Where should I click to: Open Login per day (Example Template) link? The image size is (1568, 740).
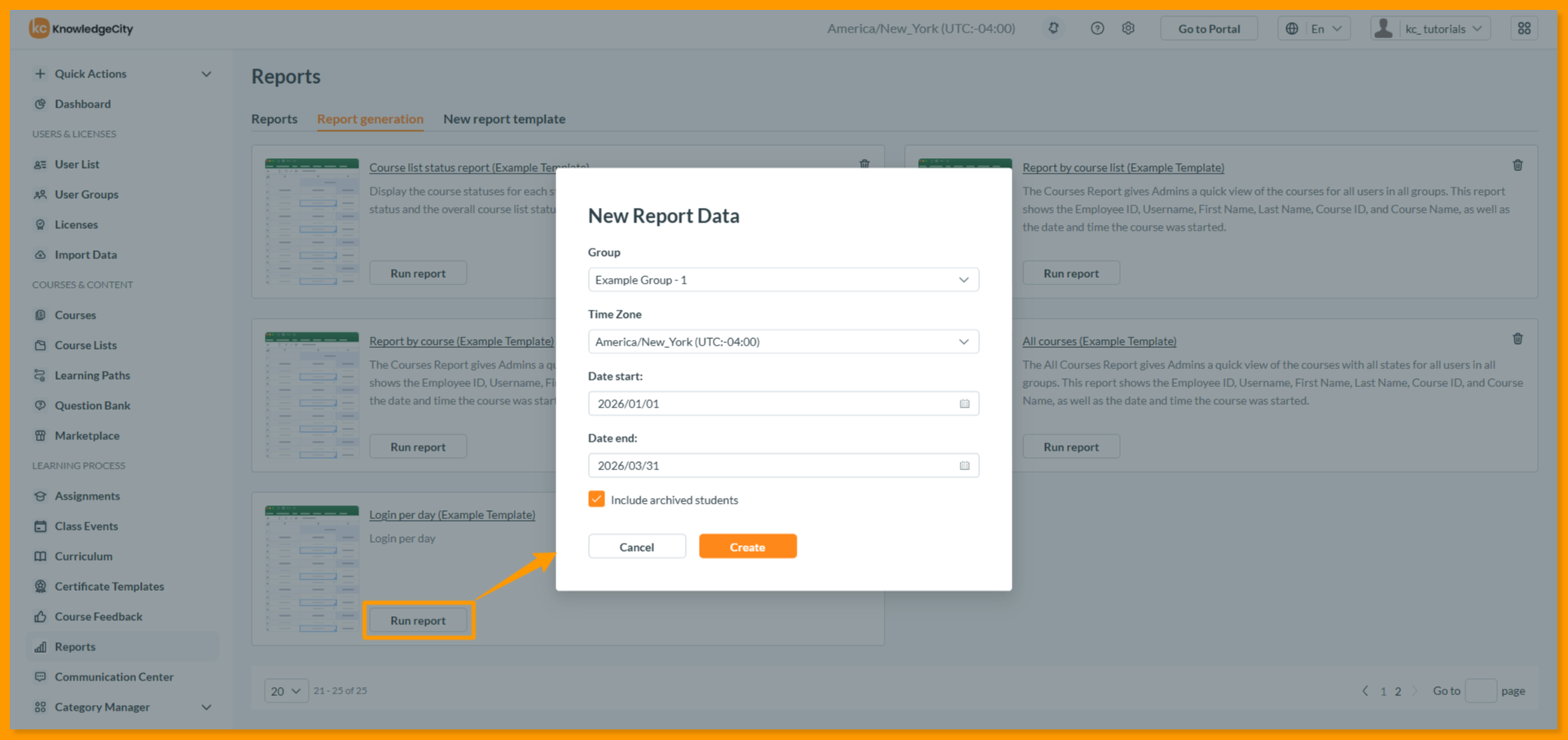[x=452, y=515]
